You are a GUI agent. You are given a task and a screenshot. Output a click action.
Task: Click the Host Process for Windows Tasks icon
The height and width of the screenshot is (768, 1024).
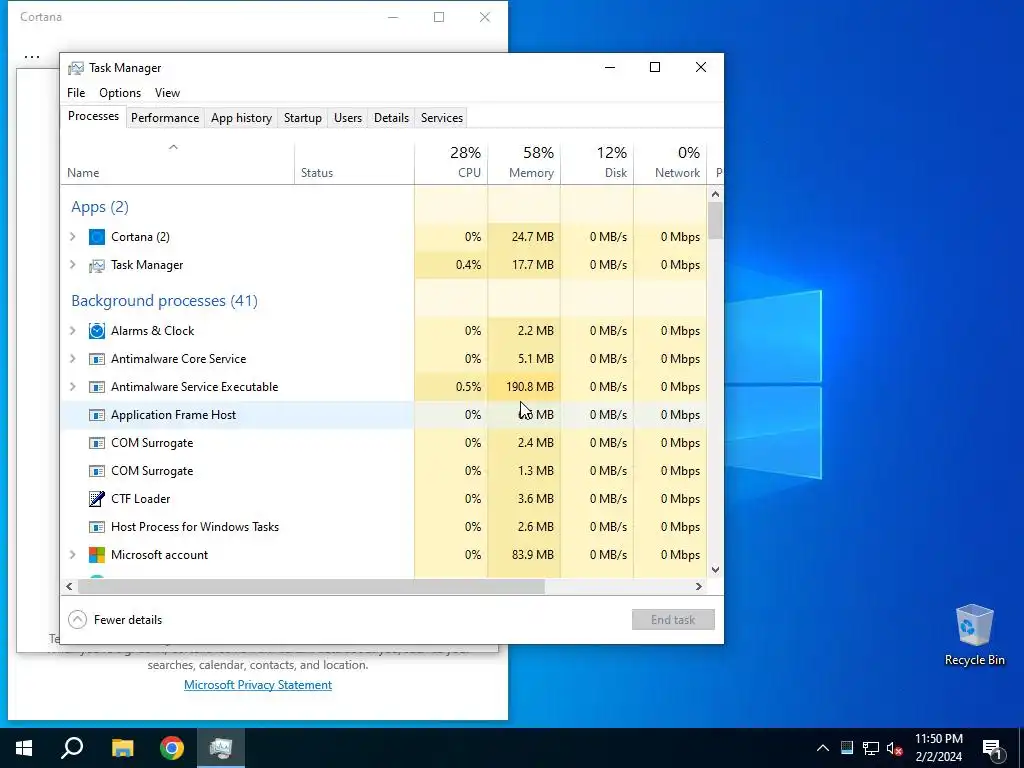97,527
